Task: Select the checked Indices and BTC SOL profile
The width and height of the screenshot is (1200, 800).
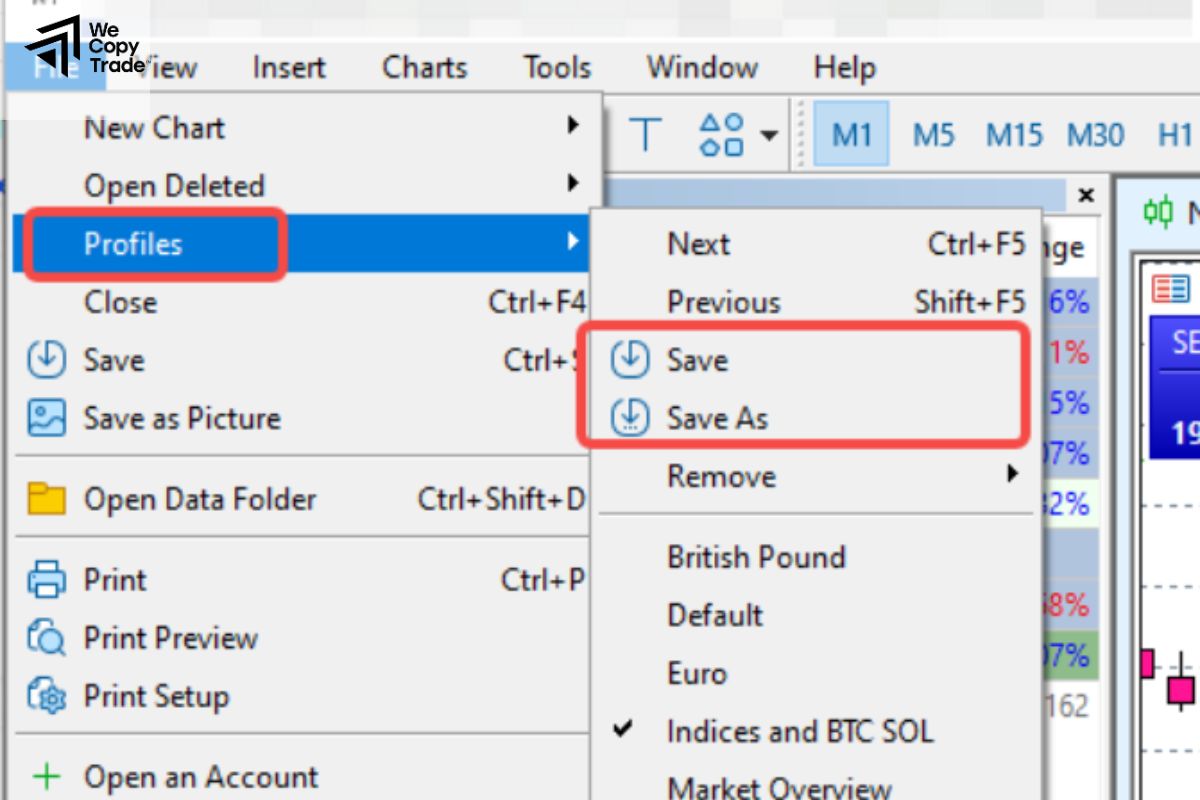Action: (x=800, y=731)
